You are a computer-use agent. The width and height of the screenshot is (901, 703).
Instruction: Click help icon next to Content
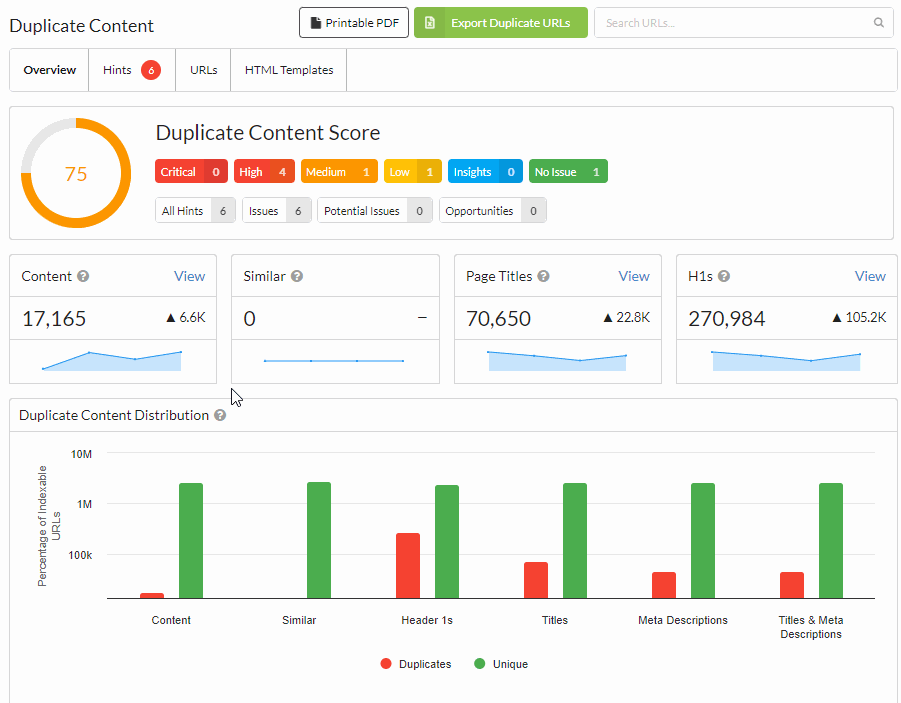[x=84, y=276]
